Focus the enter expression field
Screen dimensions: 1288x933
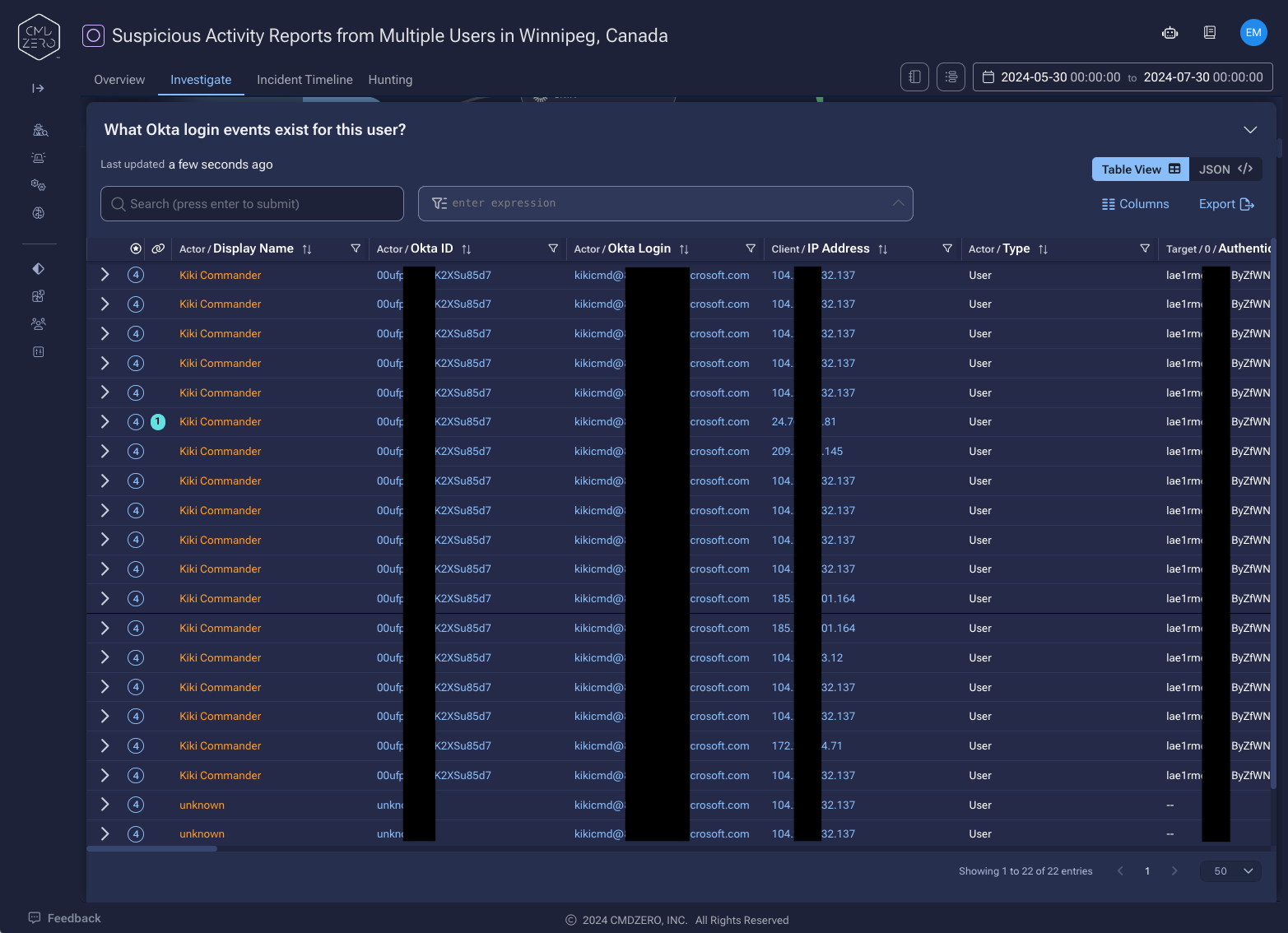click(666, 203)
